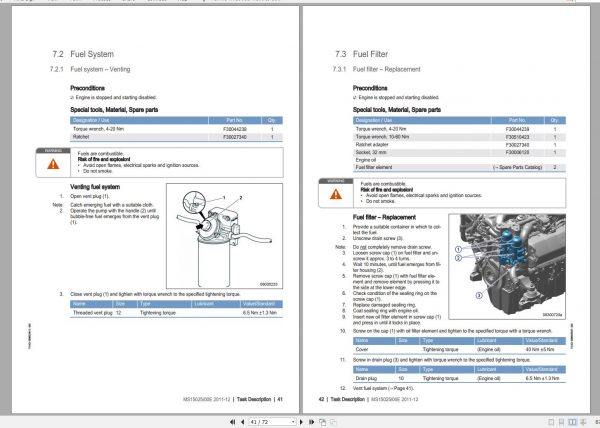Click 'Threaded vent plug' table cell
This screenshot has width=600, height=428.
point(93,313)
